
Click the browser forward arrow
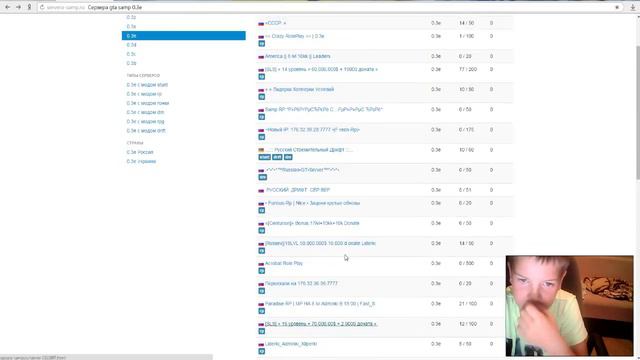[18, 7]
